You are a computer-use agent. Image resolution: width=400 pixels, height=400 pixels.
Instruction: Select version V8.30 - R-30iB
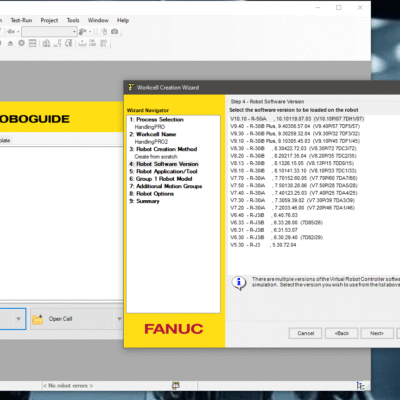(293, 148)
